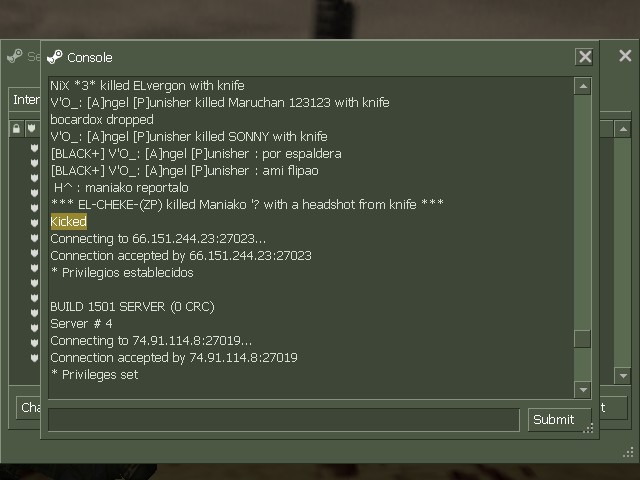Click the partially hidden Change filters button
640x480 pixels.
pos(29,407)
